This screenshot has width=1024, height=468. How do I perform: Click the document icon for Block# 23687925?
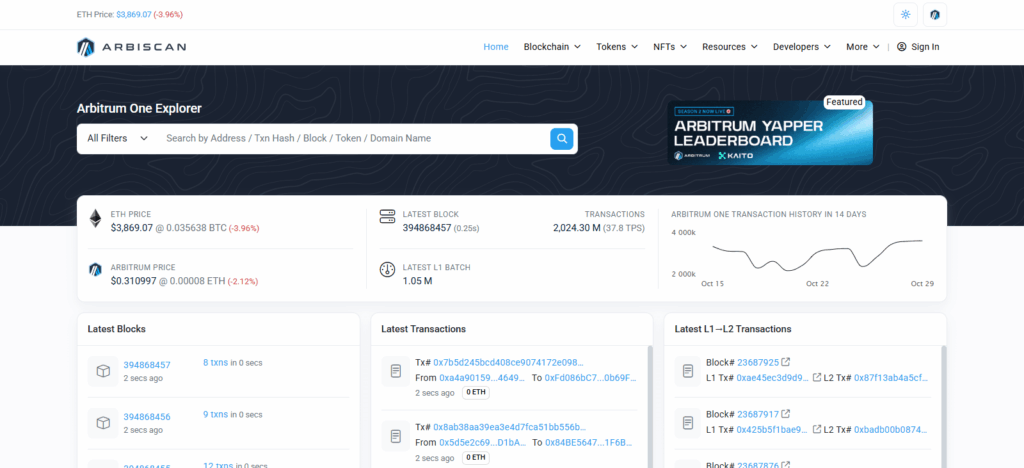point(688,371)
